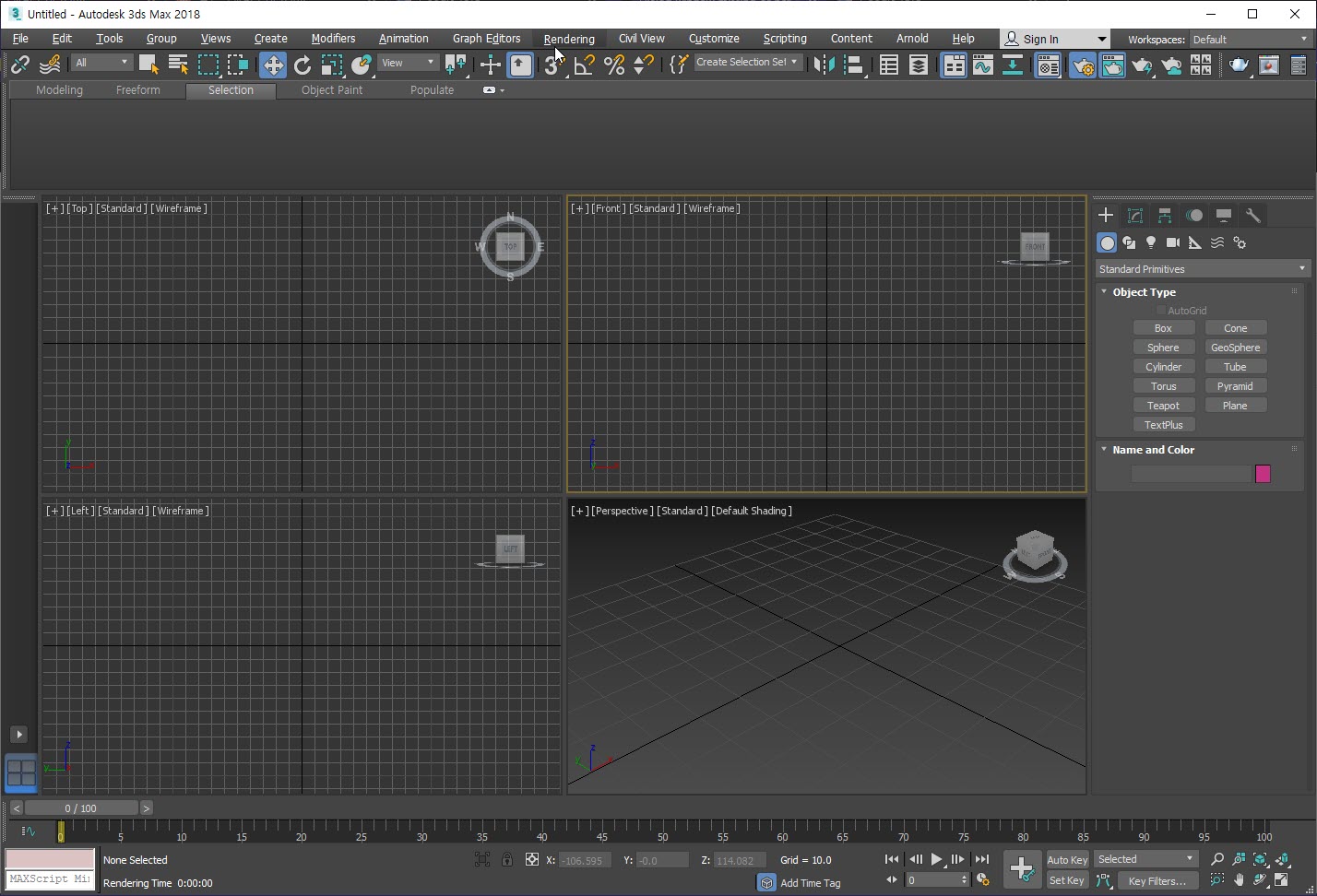Click the Sphere primitive button

click(x=1164, y=348)
